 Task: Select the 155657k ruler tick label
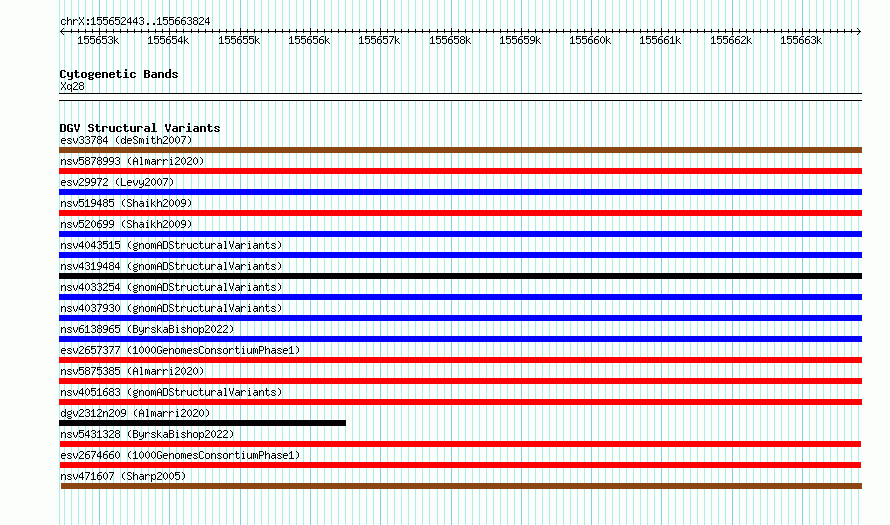point(379,40)
